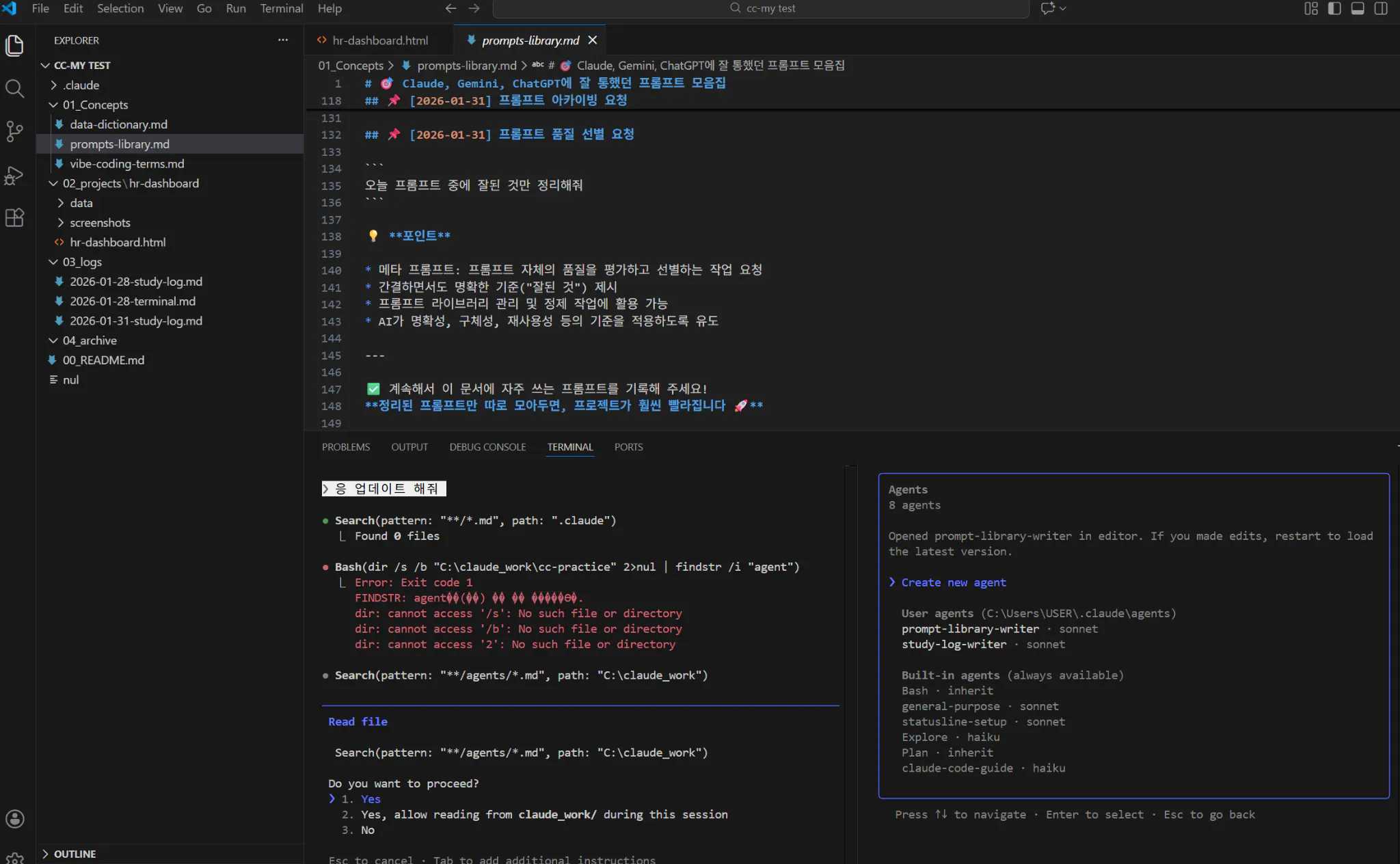The image size is (1400, 864).
Task: Switch to DEBUG CONSOLE panel tab
Action: 487,447
